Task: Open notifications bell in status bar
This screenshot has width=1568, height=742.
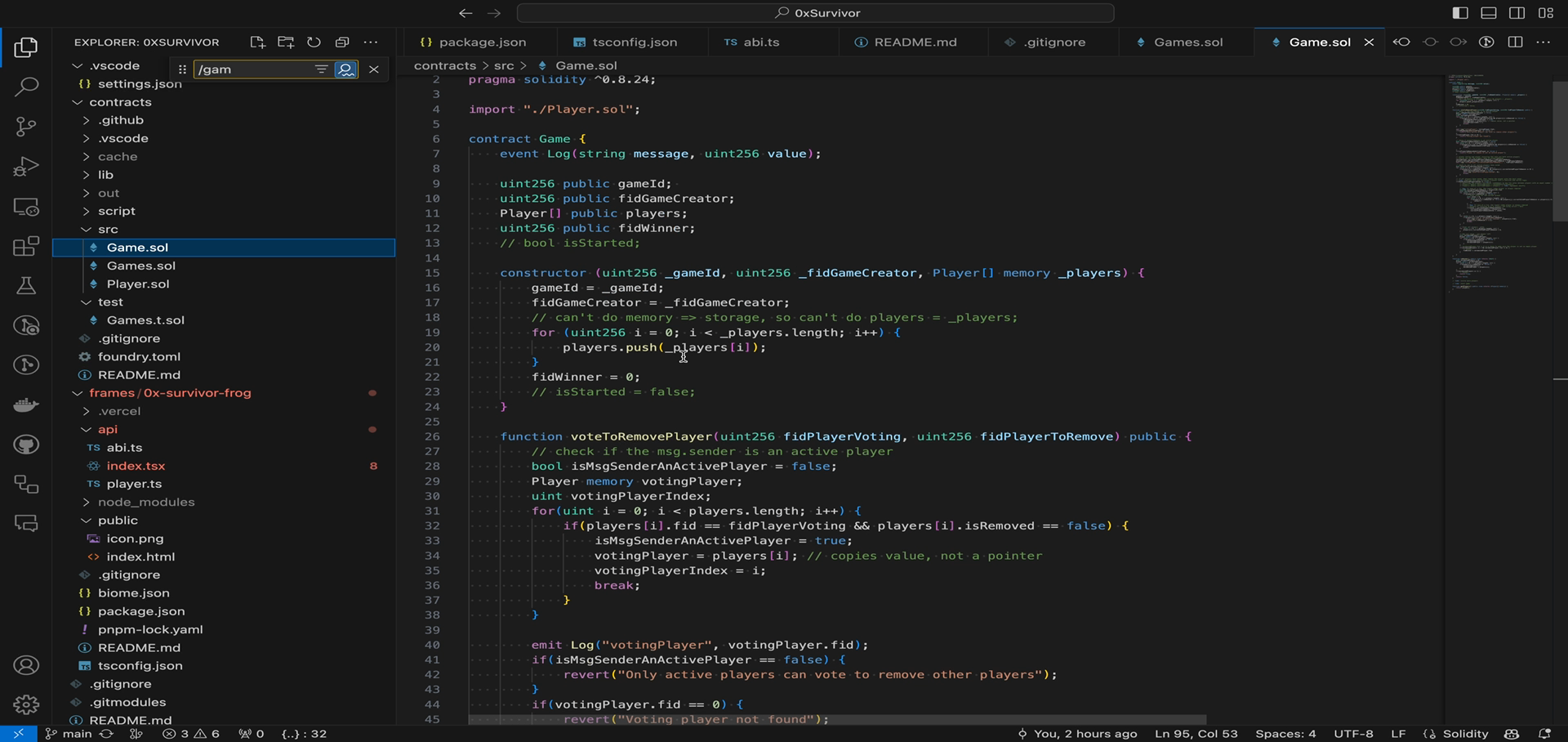Action: pyautogui.click(x=1544, y=734)
